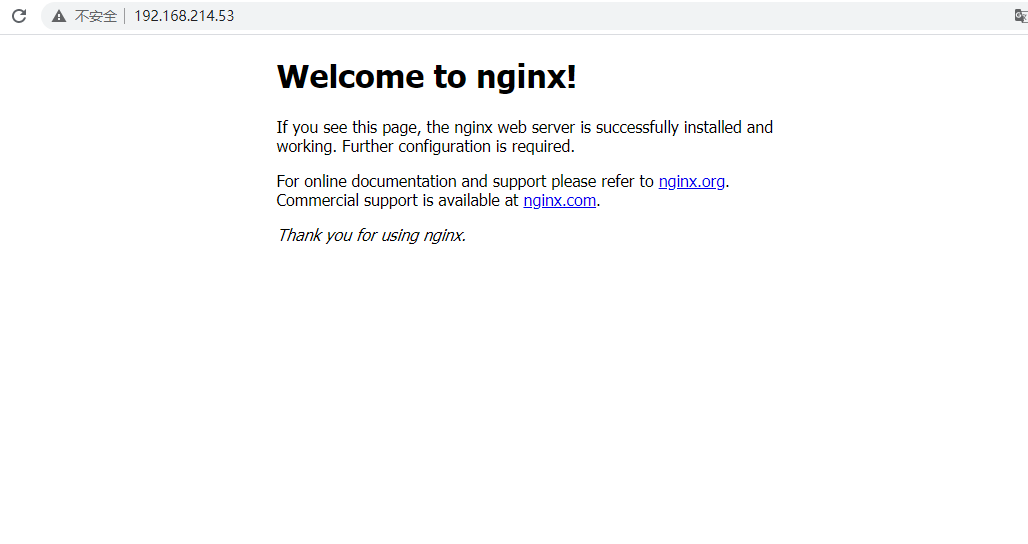Click the "Thank you for using nginx." text
Viewport: 1028px width, 544px height.
click(371, 235)
